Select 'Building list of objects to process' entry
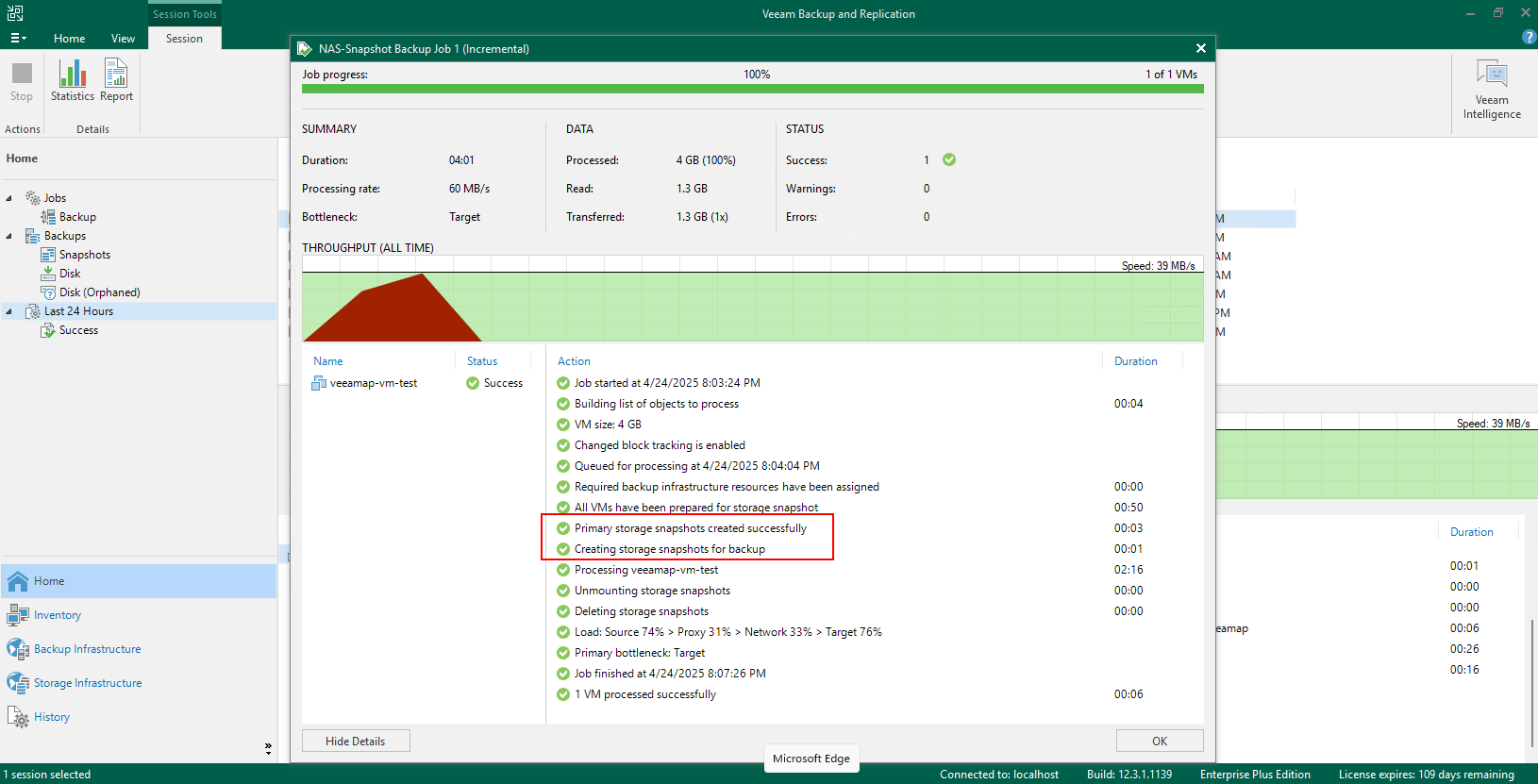This screenshot has height=784, width=1538. pos(657,404)
